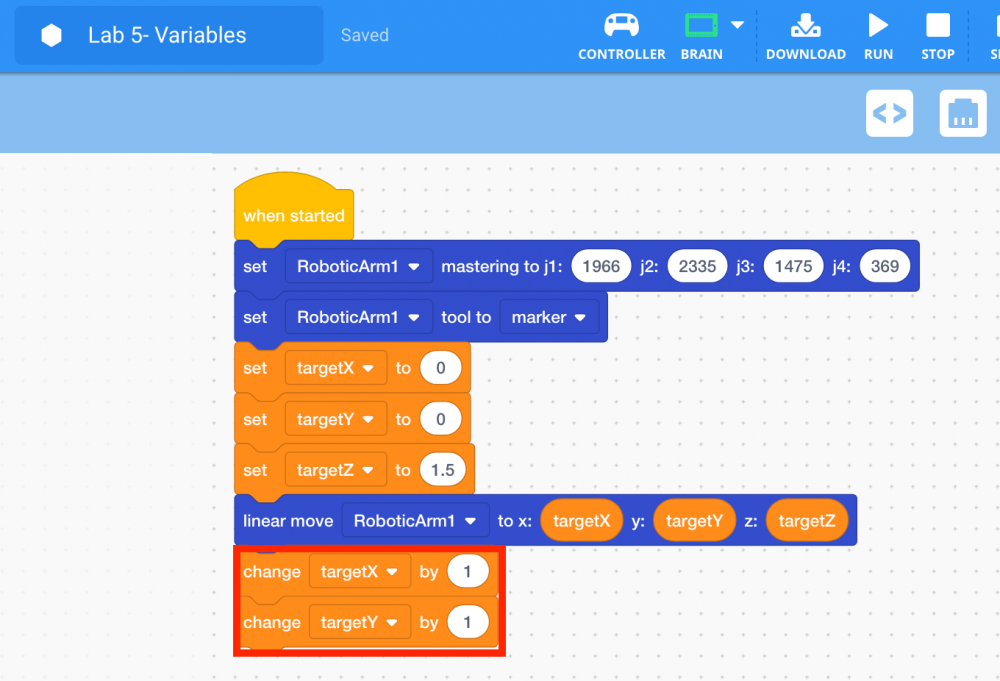The image size is (1000, 681).
Task: Click the 'when started' hat block
Action: (x=293, y=213)
